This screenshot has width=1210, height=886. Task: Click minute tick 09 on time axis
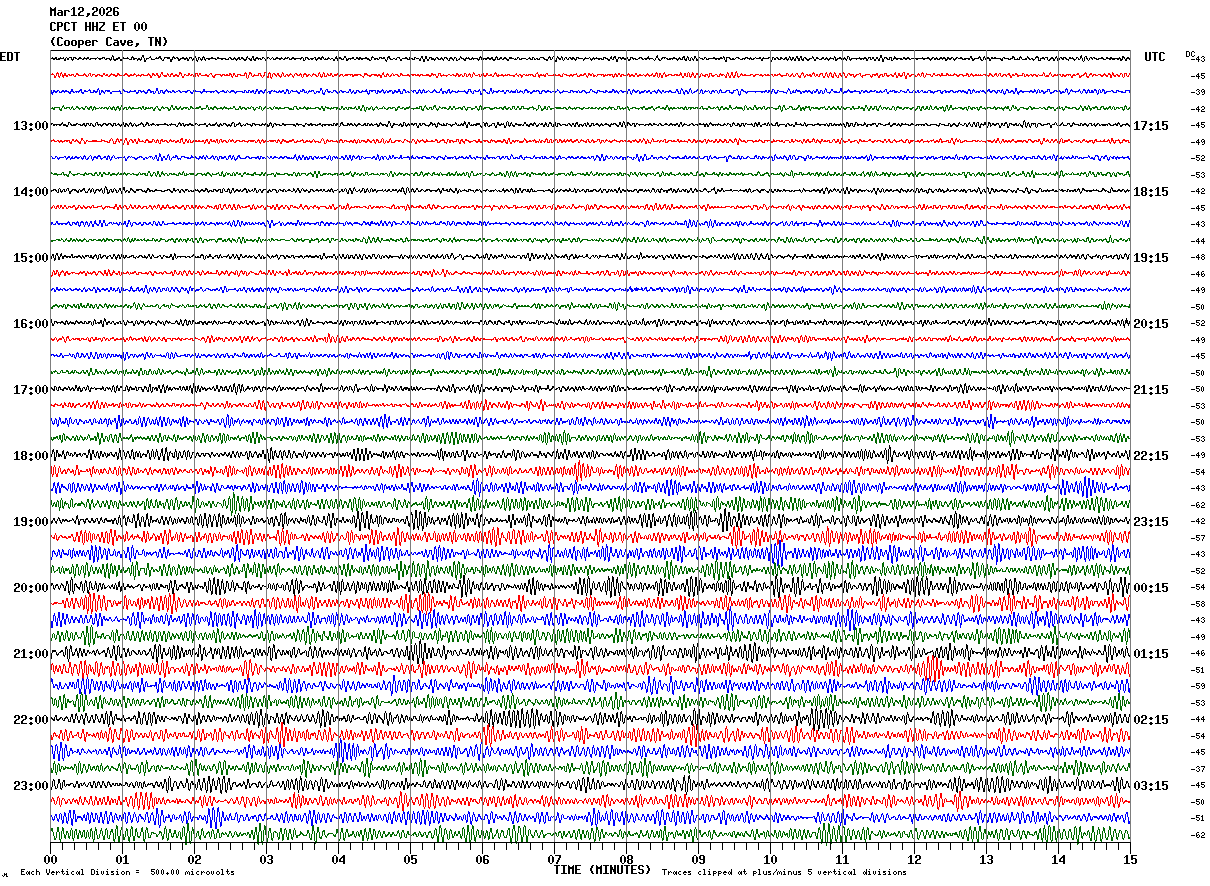[x=699, y=859]
